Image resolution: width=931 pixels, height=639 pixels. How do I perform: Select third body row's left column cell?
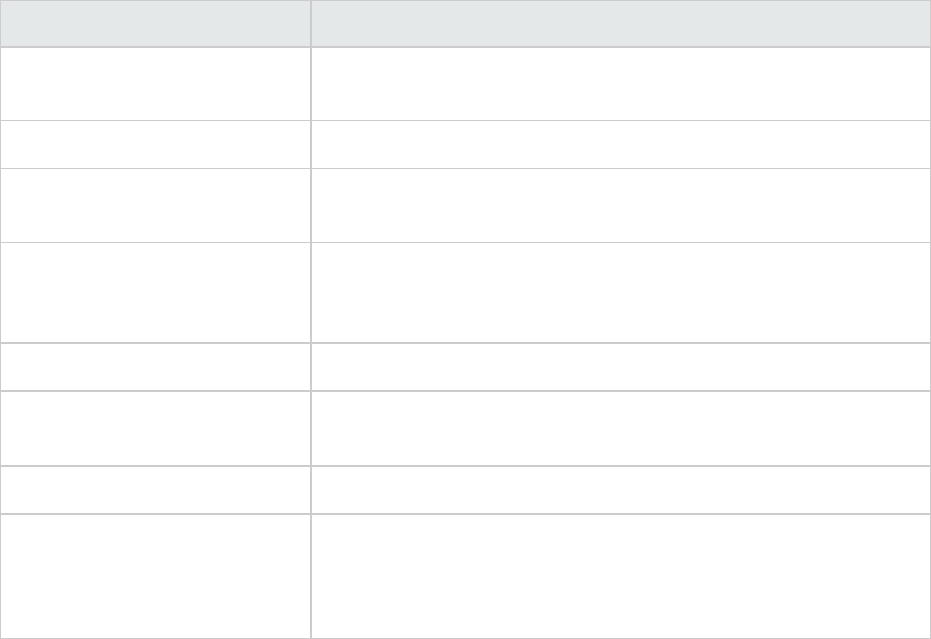point(155,205)
